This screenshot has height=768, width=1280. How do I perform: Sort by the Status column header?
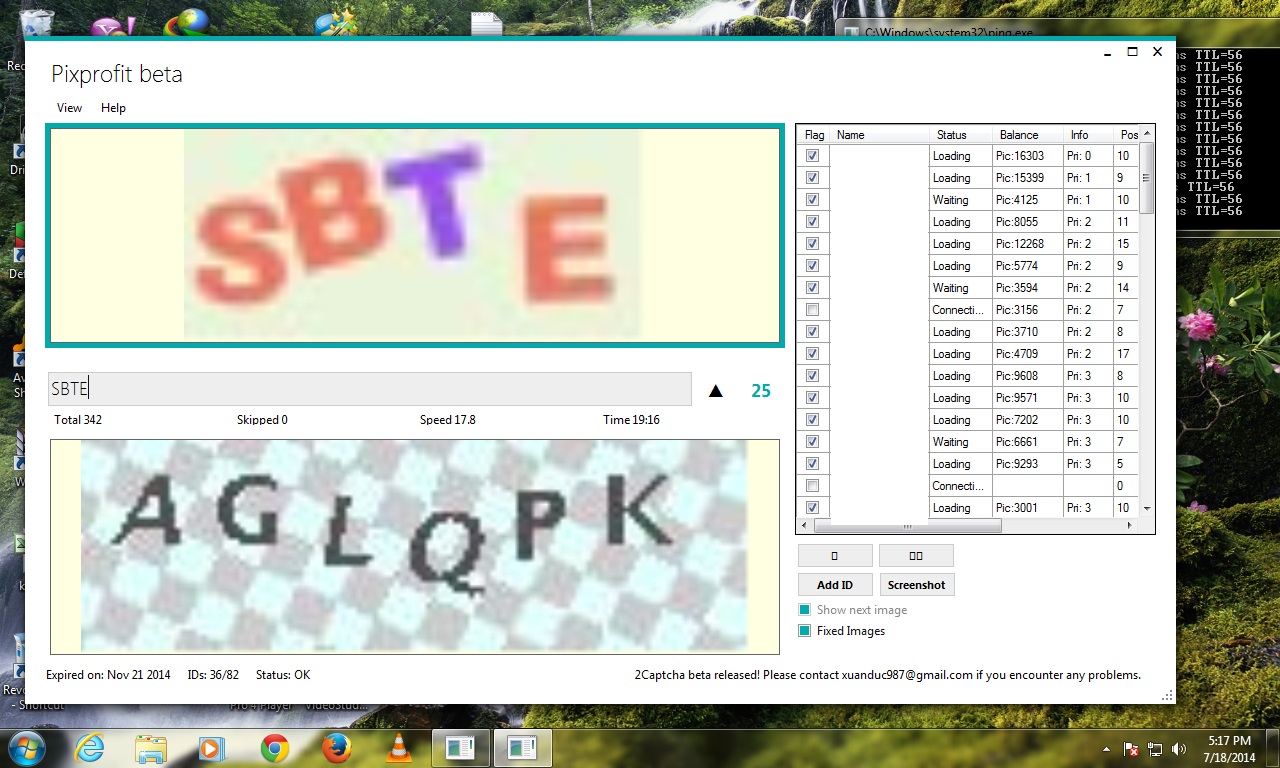click(961, 135)
